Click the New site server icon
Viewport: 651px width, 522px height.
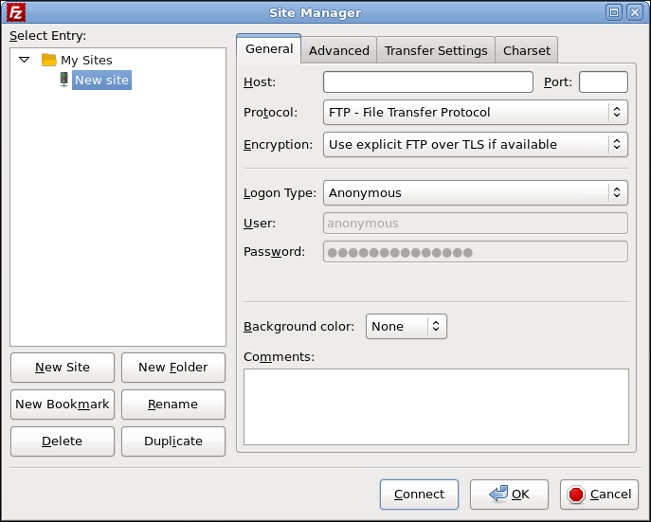click(64, 80)
